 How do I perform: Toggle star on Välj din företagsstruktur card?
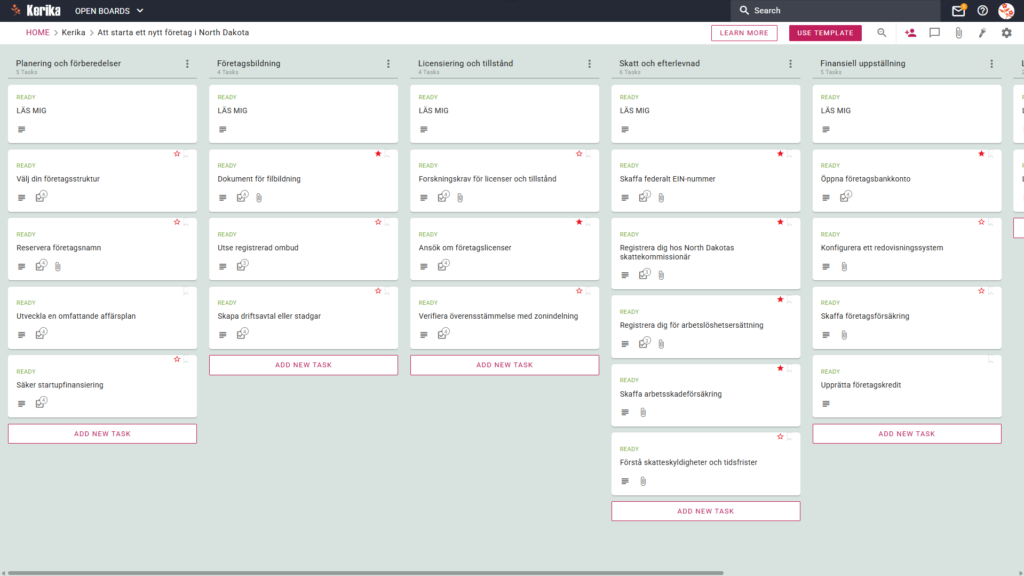(177, 154)
